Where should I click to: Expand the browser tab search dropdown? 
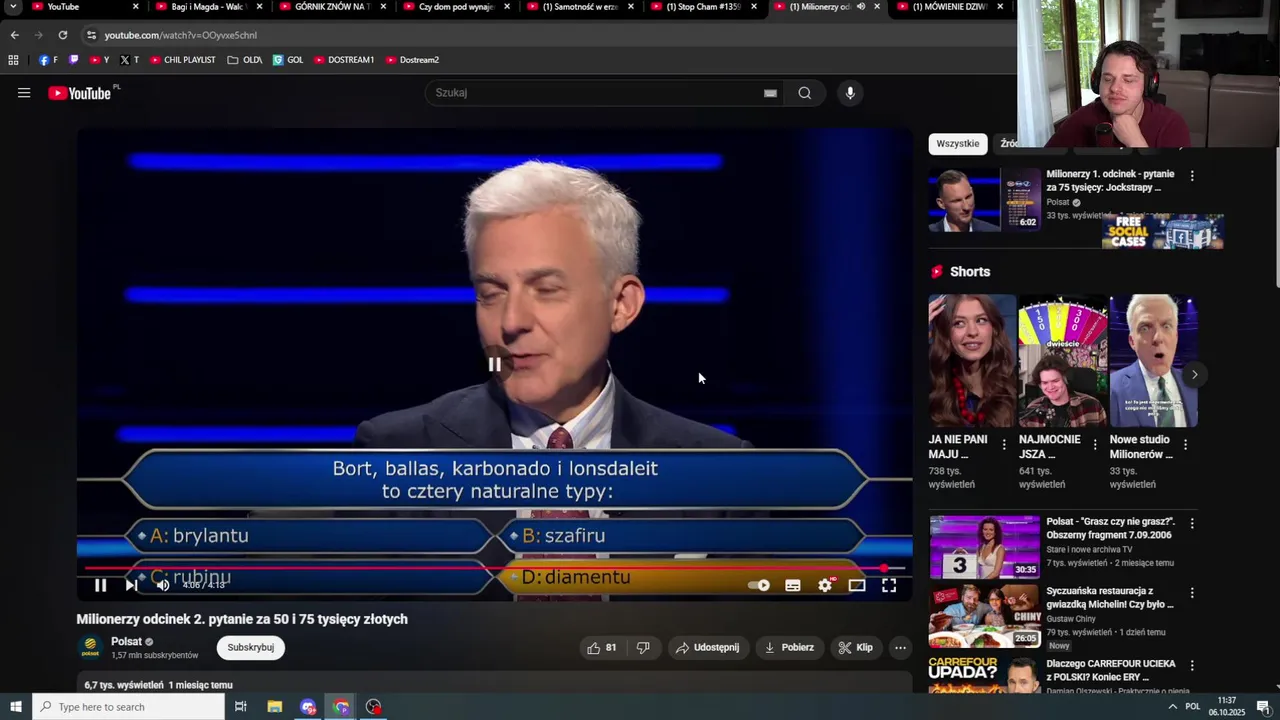(13, 7)
